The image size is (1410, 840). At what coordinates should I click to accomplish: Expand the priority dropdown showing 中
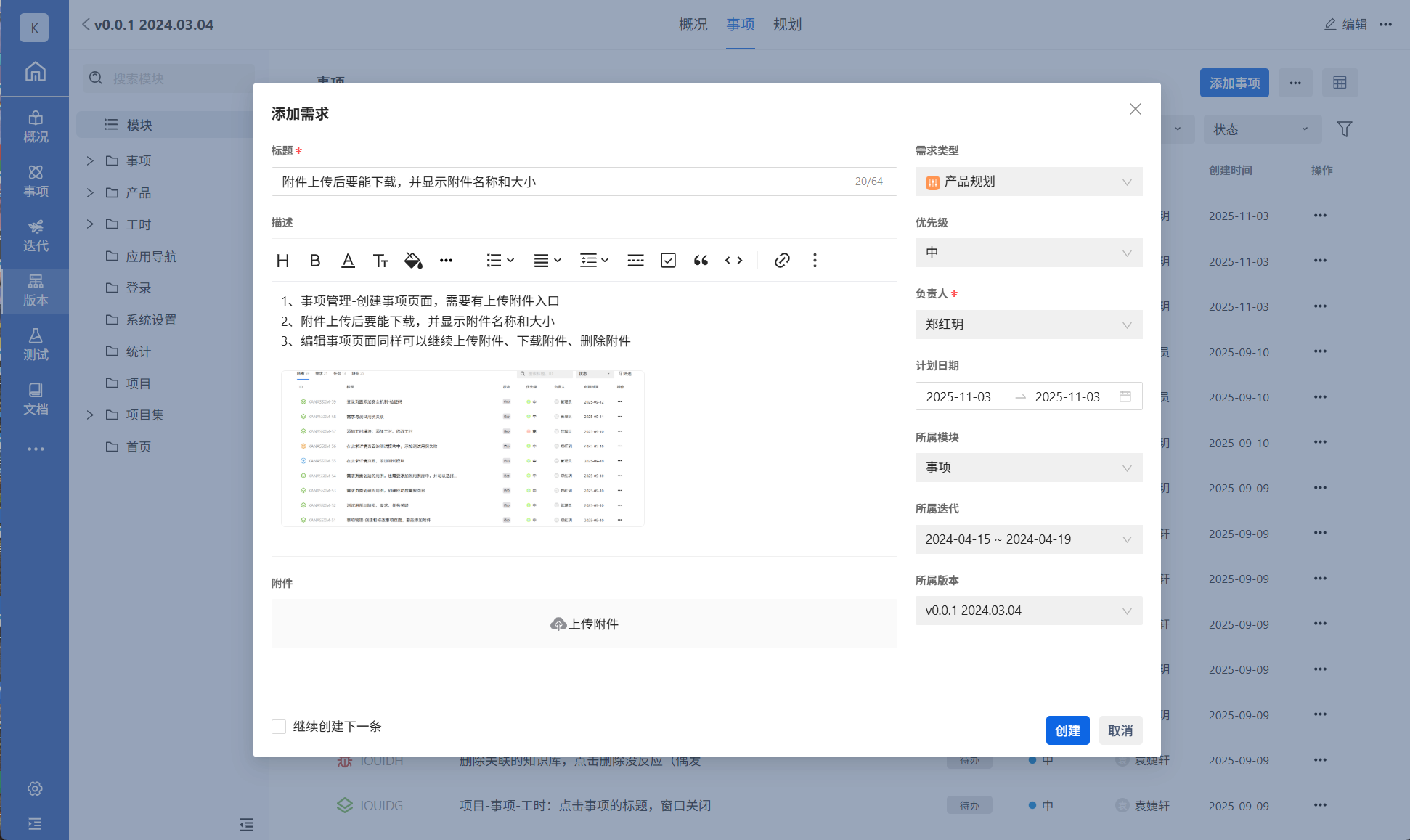tap(1028, 253)
